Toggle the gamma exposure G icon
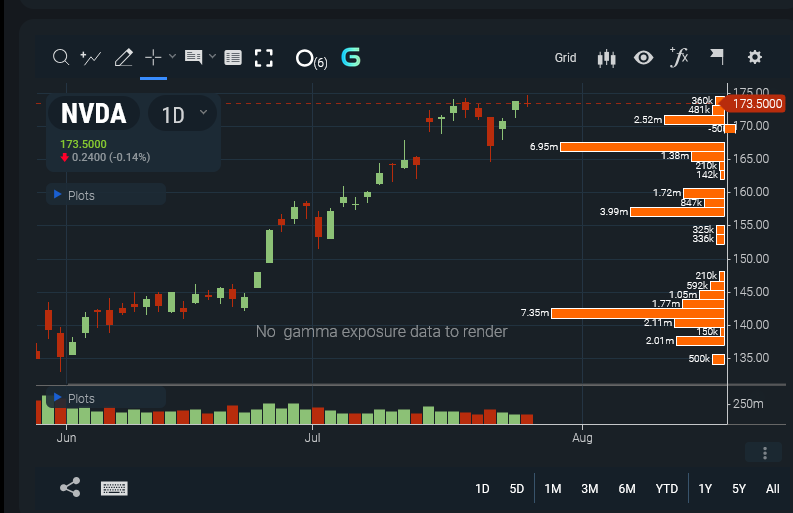The height and width of the screenshot is (513, 793). (x=351, y=57)
